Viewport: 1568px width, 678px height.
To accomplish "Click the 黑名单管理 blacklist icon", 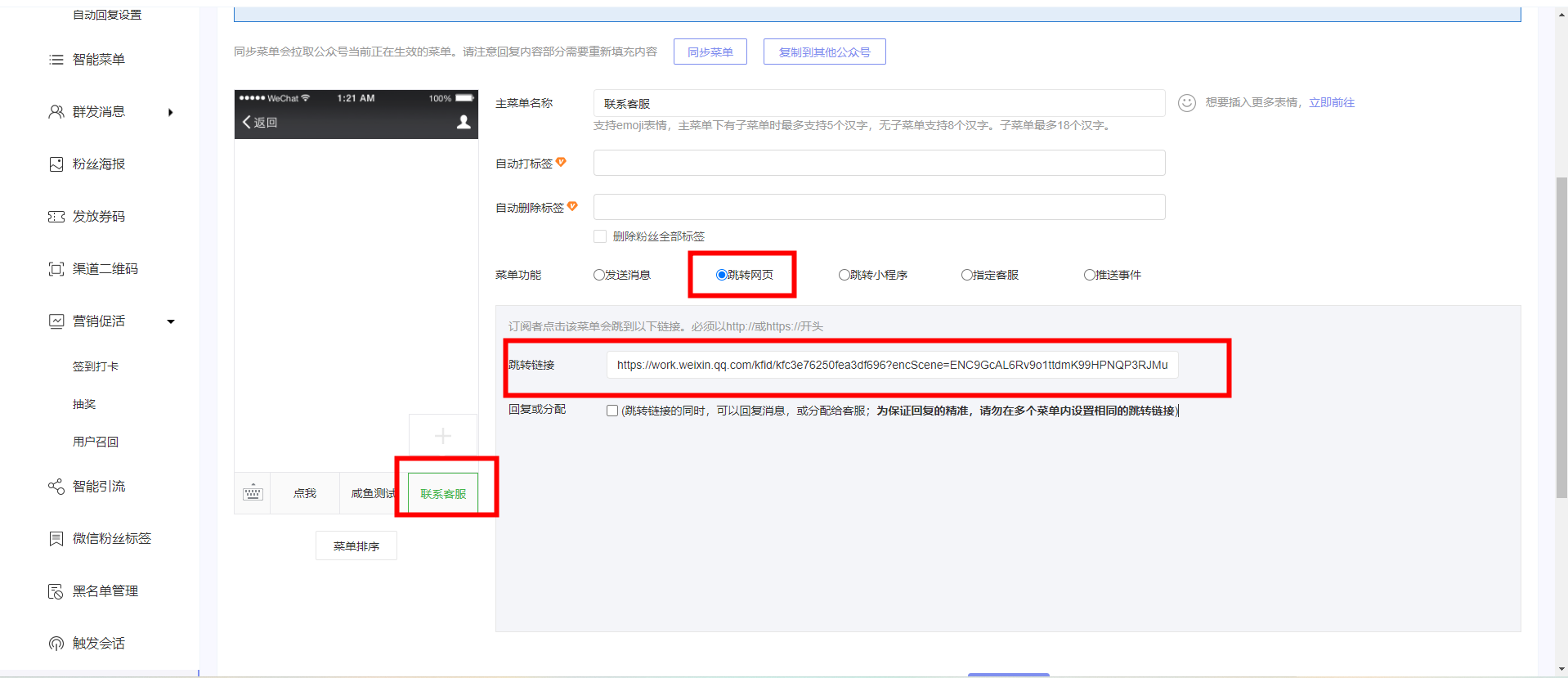I will click(56, 591).
